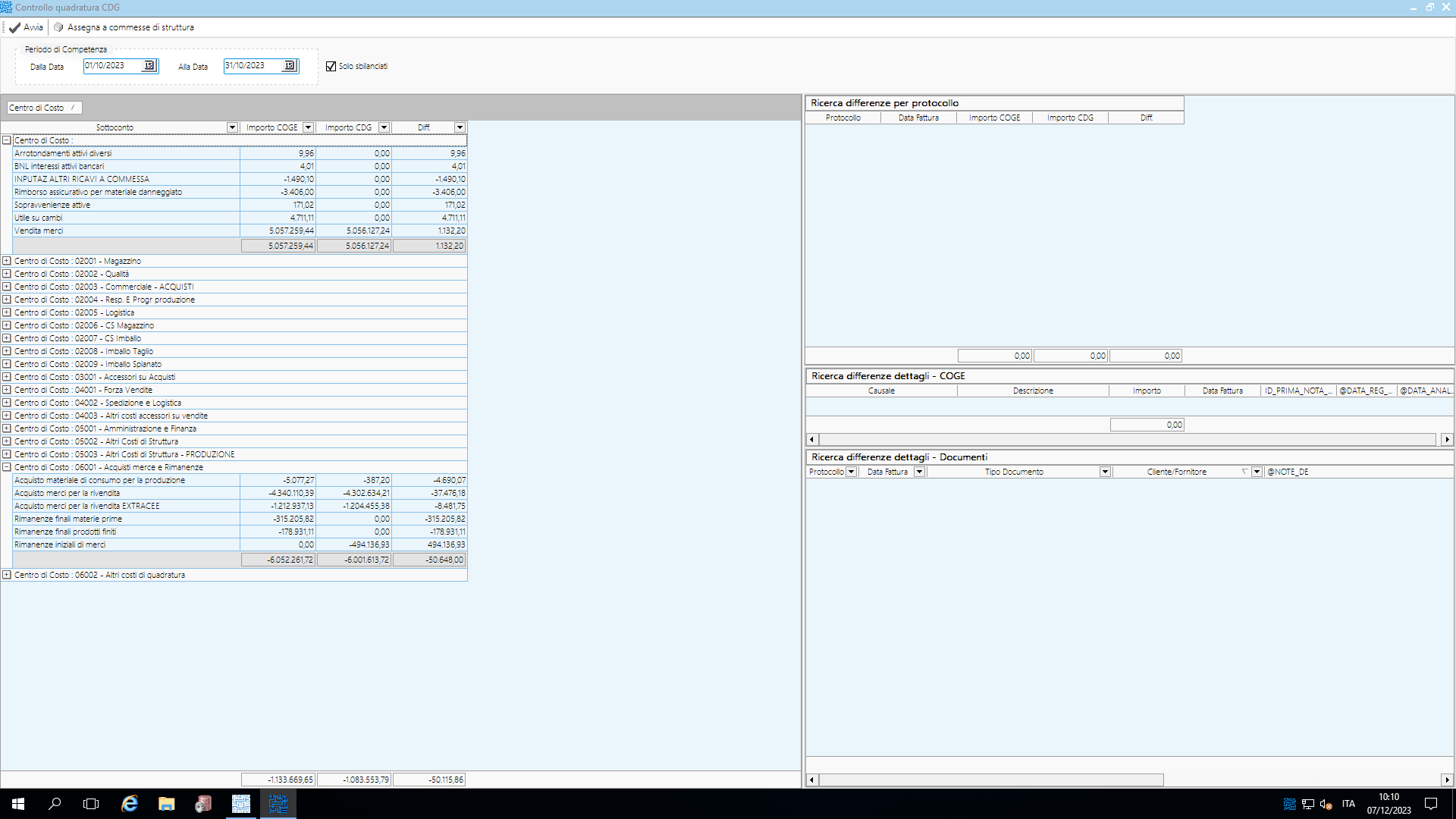Image resolution: width=1456 pixels, height=819 pixels.
Task: Expand Centro di Costo 02001 - Magazzino
Action: click(7, 261)
